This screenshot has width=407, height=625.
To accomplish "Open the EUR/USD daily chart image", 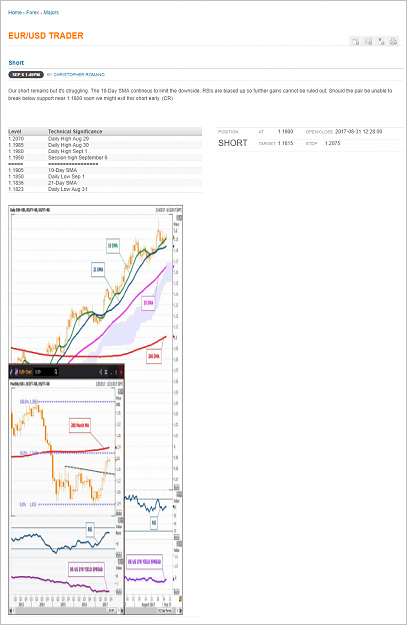I will coord(95,410).
